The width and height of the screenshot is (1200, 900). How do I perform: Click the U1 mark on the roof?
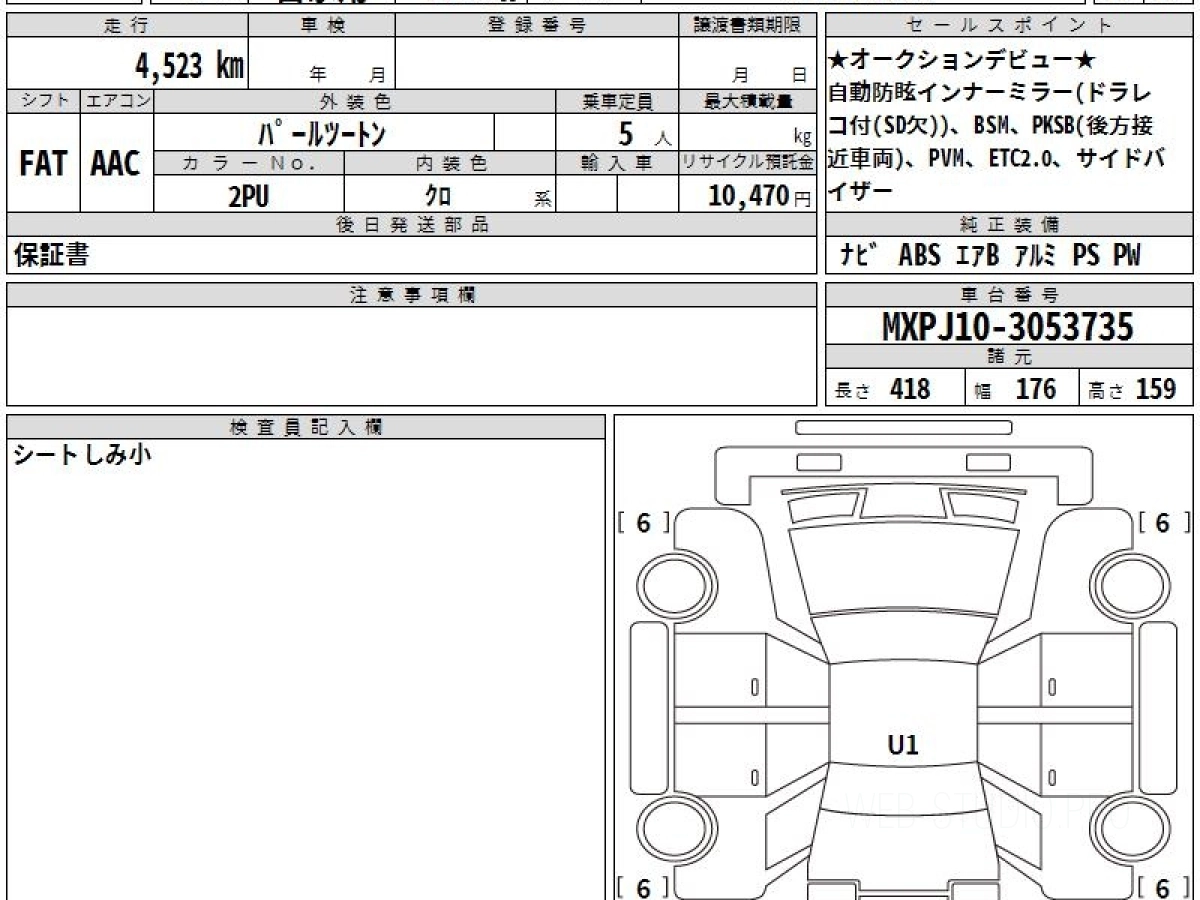(x=903, y=744)
